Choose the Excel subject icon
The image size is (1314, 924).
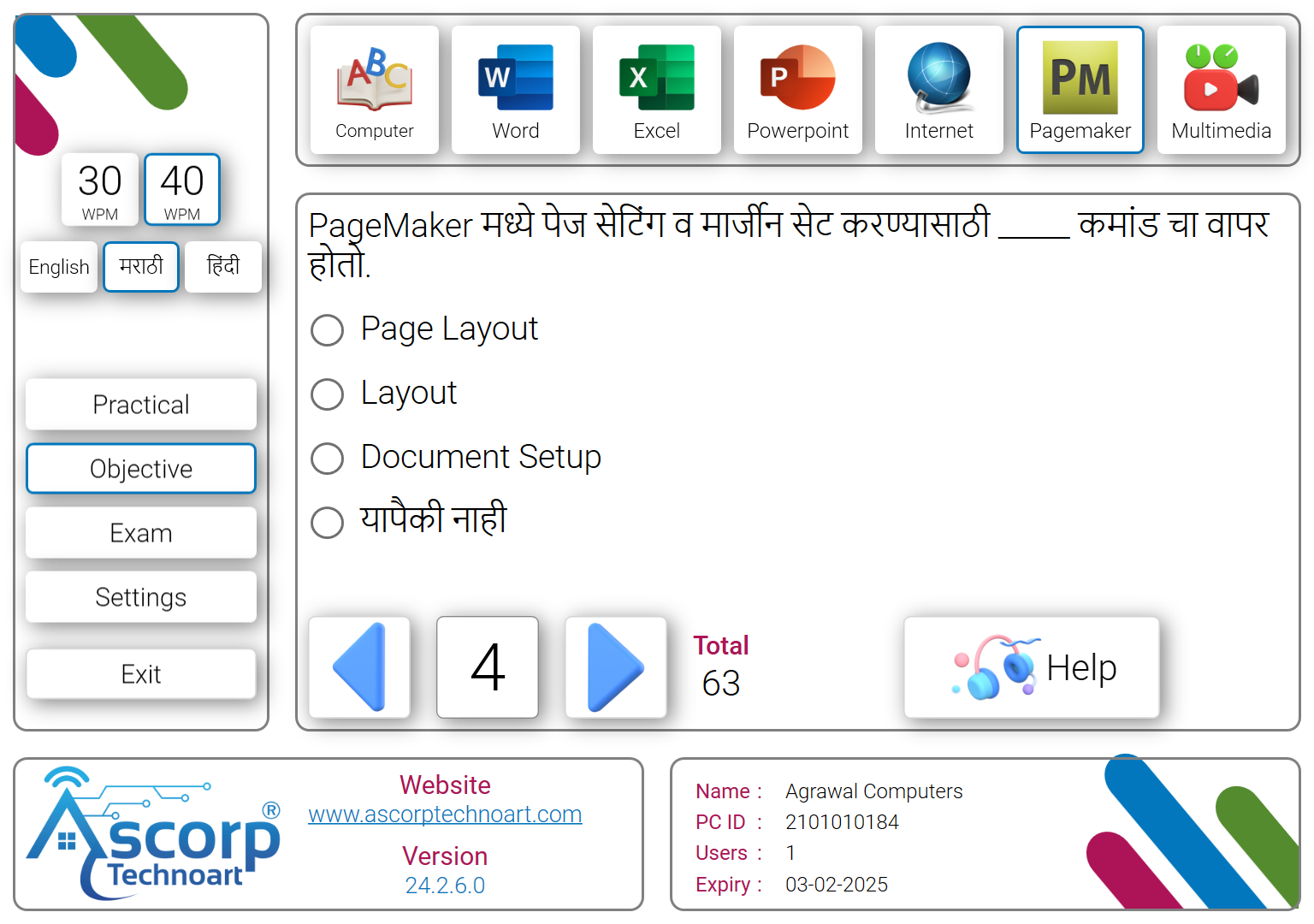(x=657, y=90)
